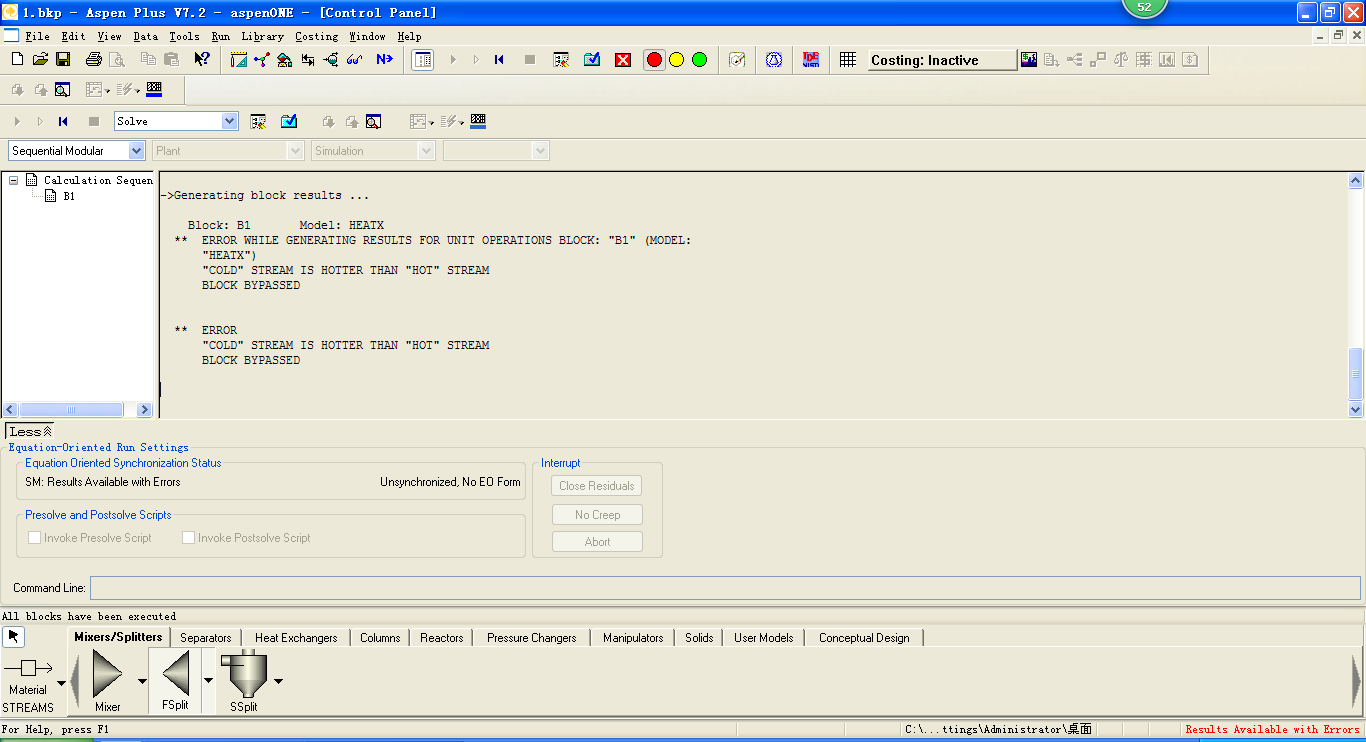1366x742 pixels.
Task: Click the economic evaluation dollar chart icon
Action: pyautogui.click(x=1029, y=60)
